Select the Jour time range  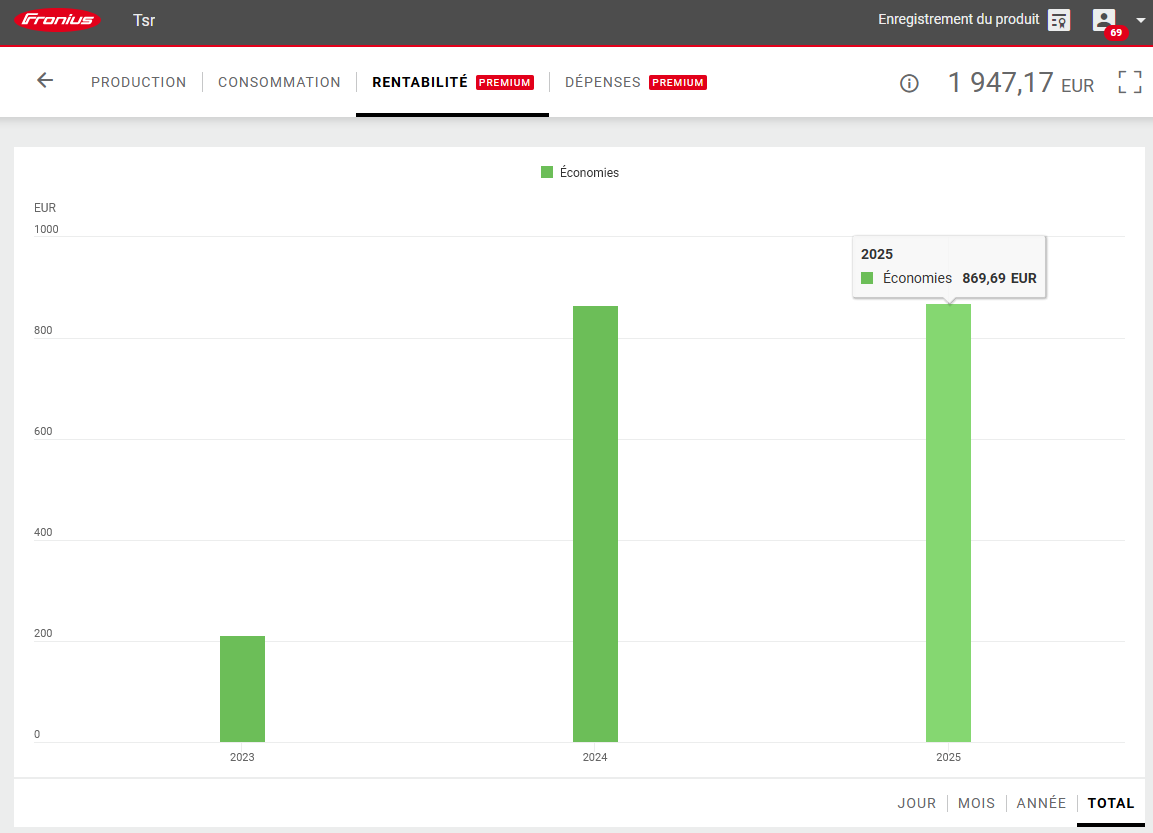coord(916,803)
